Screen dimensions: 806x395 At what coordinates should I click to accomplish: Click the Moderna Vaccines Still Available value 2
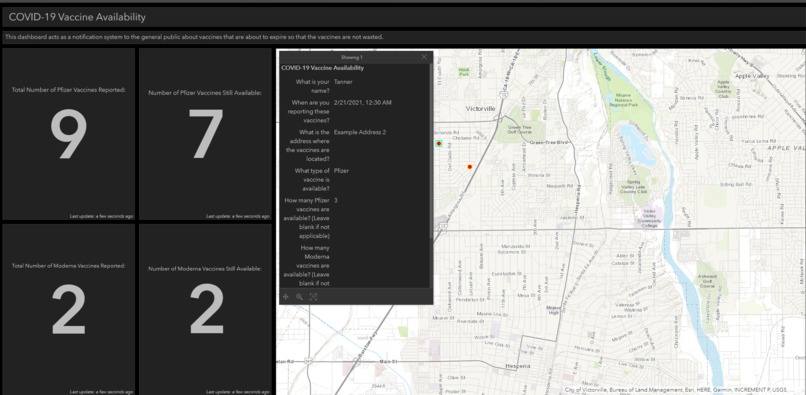click(x=206, y=309)
